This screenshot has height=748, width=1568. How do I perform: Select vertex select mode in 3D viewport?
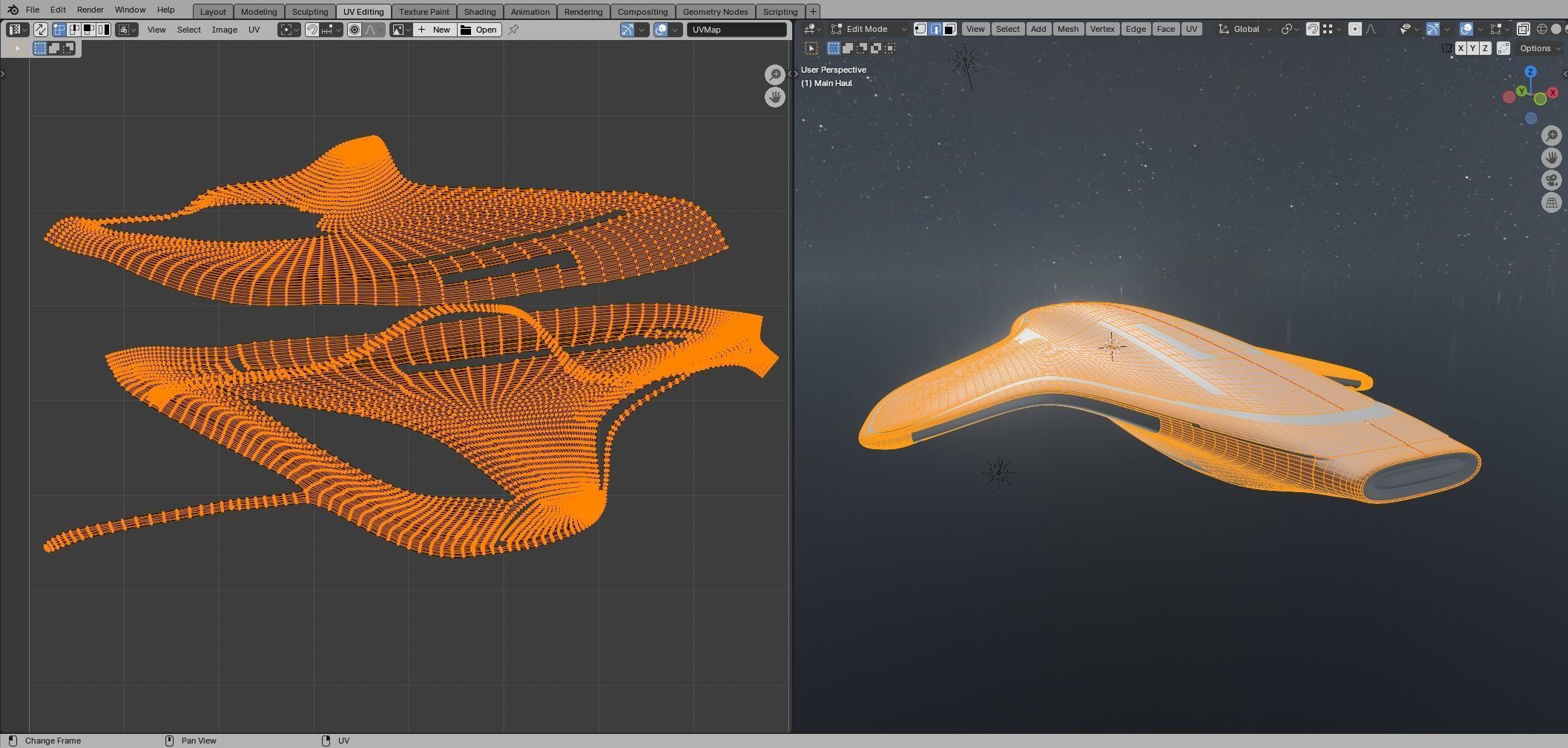click(x=920, y=29)
